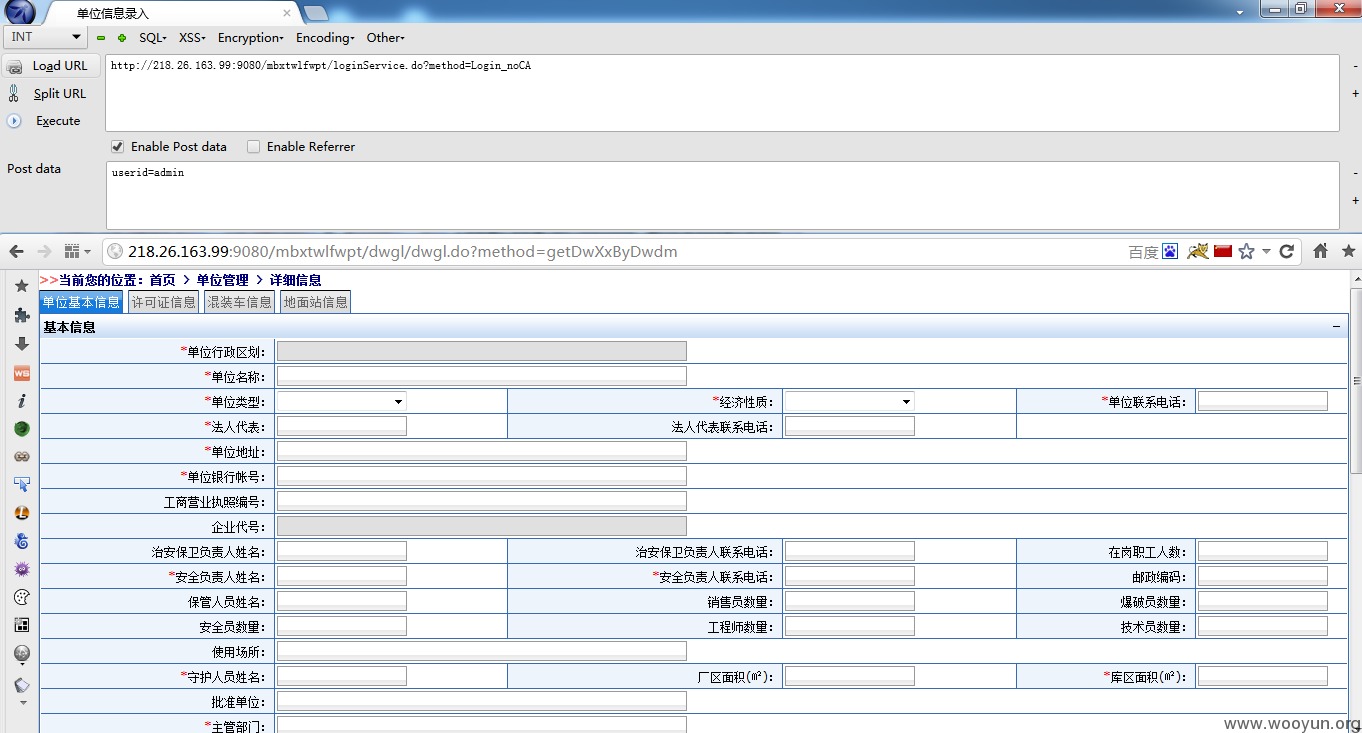Switch to 地面站信息 tab
This screenshot has height=733, width=1362.
[x=315, y=302]
